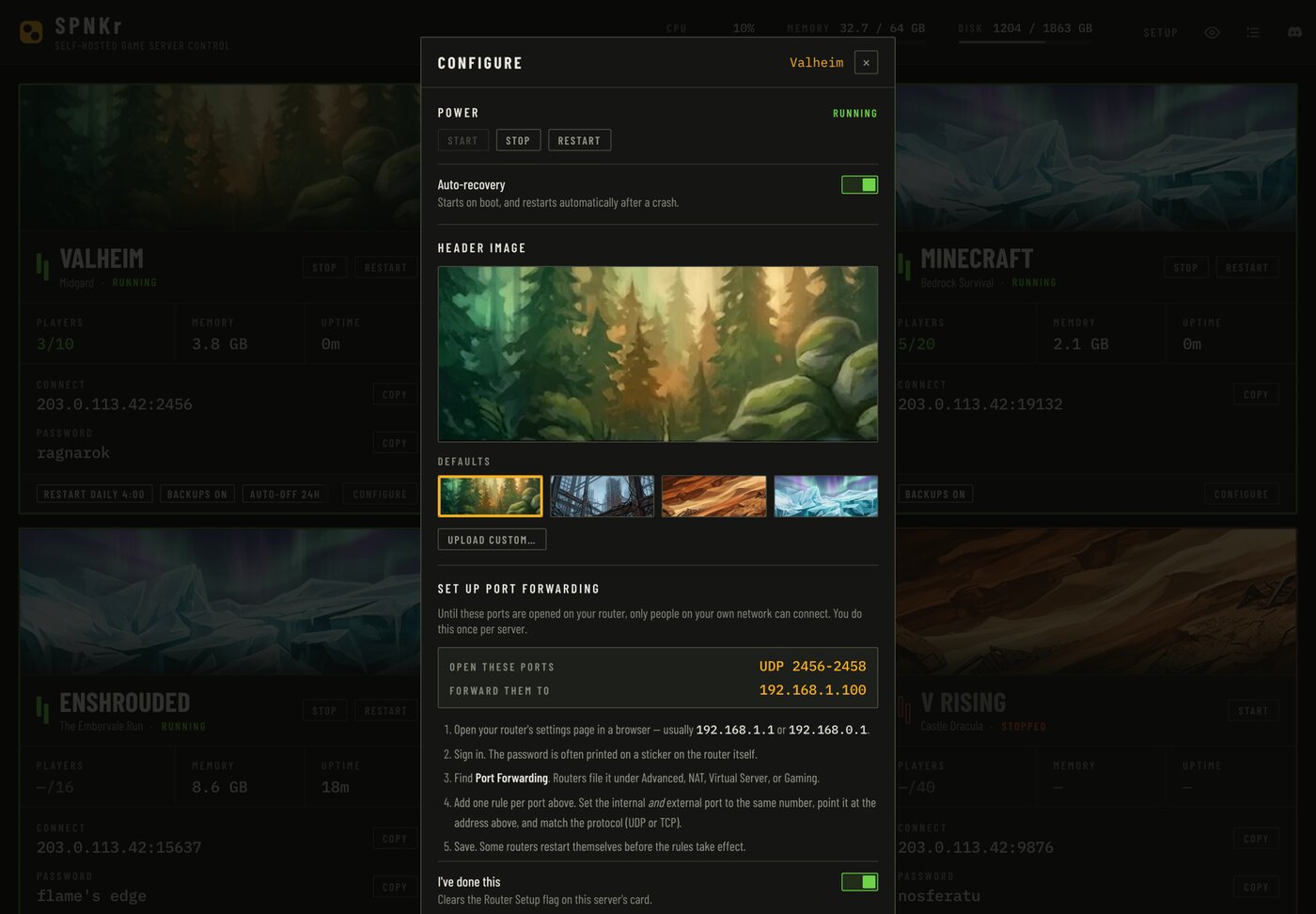Copy the Valheim connect address 203.0.113.42:2456
This screenshot has width=1316, height=914.
[x=395, y=395]
